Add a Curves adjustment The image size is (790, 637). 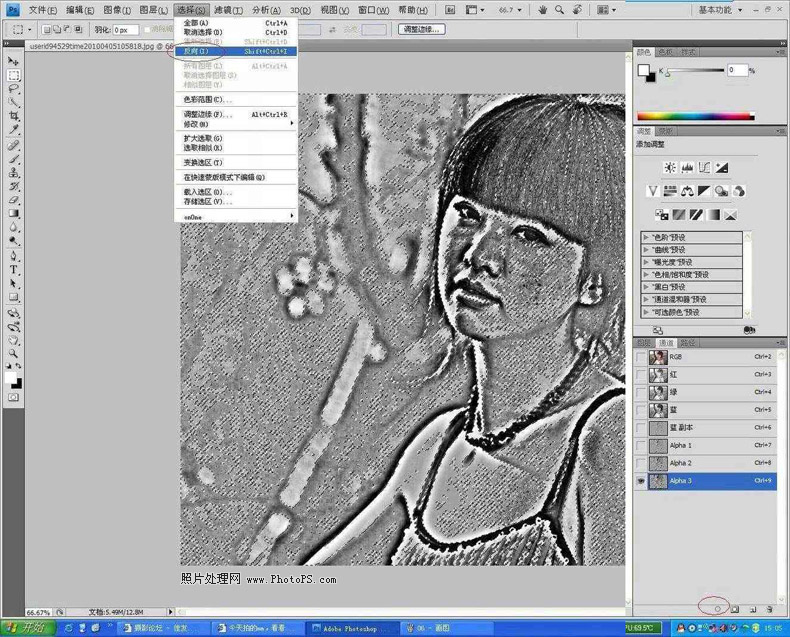click(704, 168)
